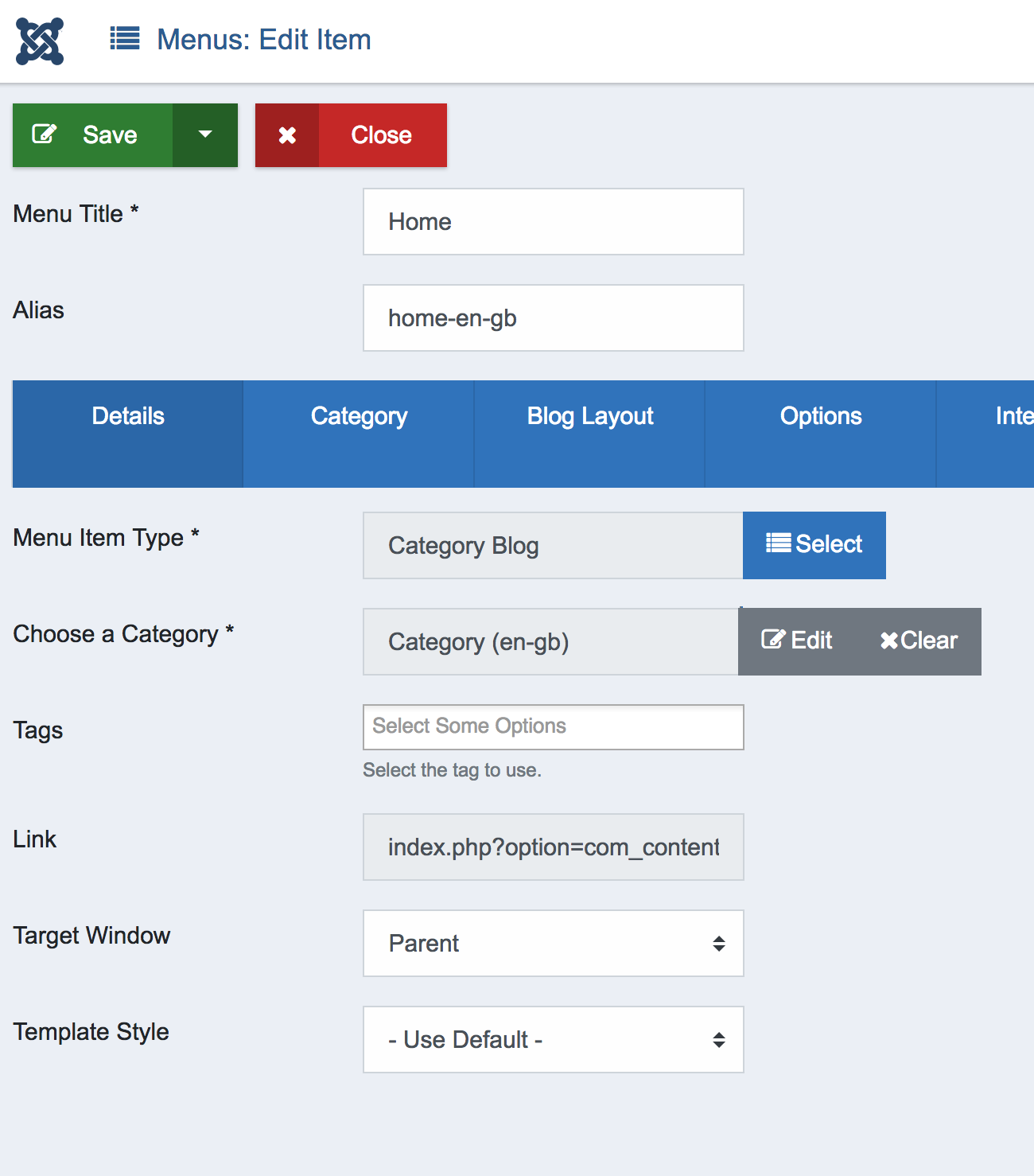Click the Joomla logo icon
The width and height of the screenshot is (1034, 1176).
40,41
